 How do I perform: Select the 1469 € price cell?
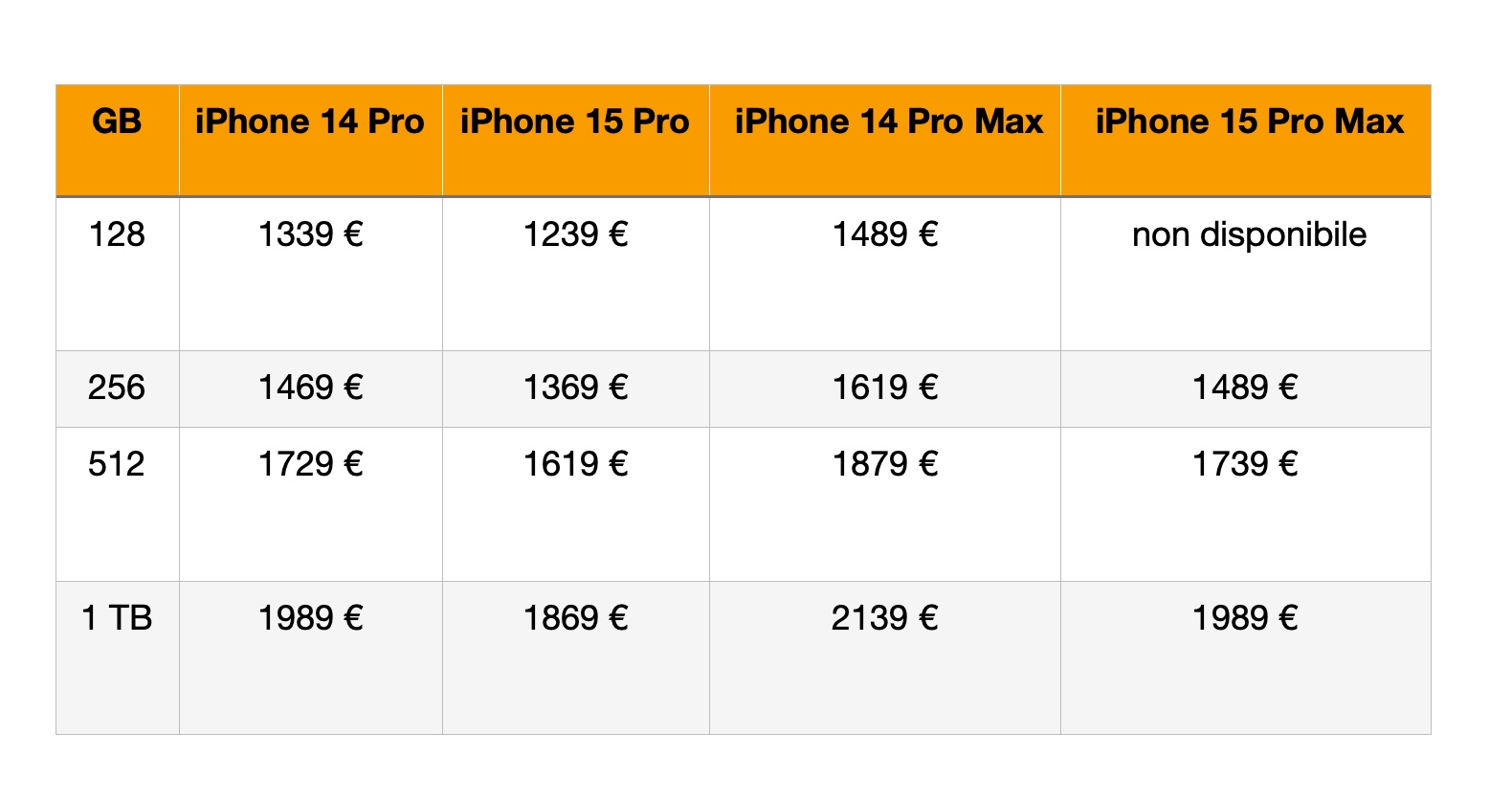[x=310, y=388]
